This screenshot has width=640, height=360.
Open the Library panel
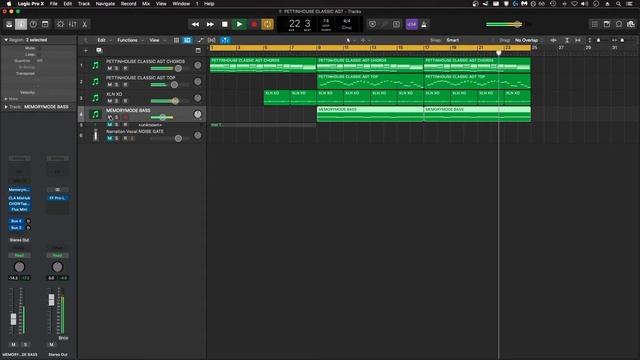(9, 24)
